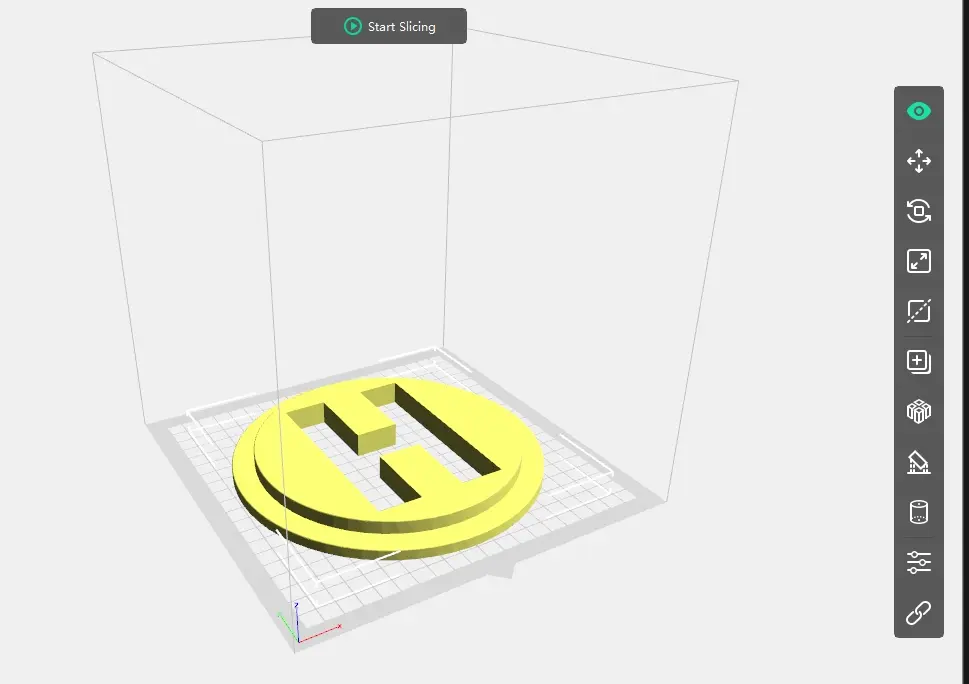Open the auto-arrange cubes icon
This screenshot has width=969, height=684.
918,411
